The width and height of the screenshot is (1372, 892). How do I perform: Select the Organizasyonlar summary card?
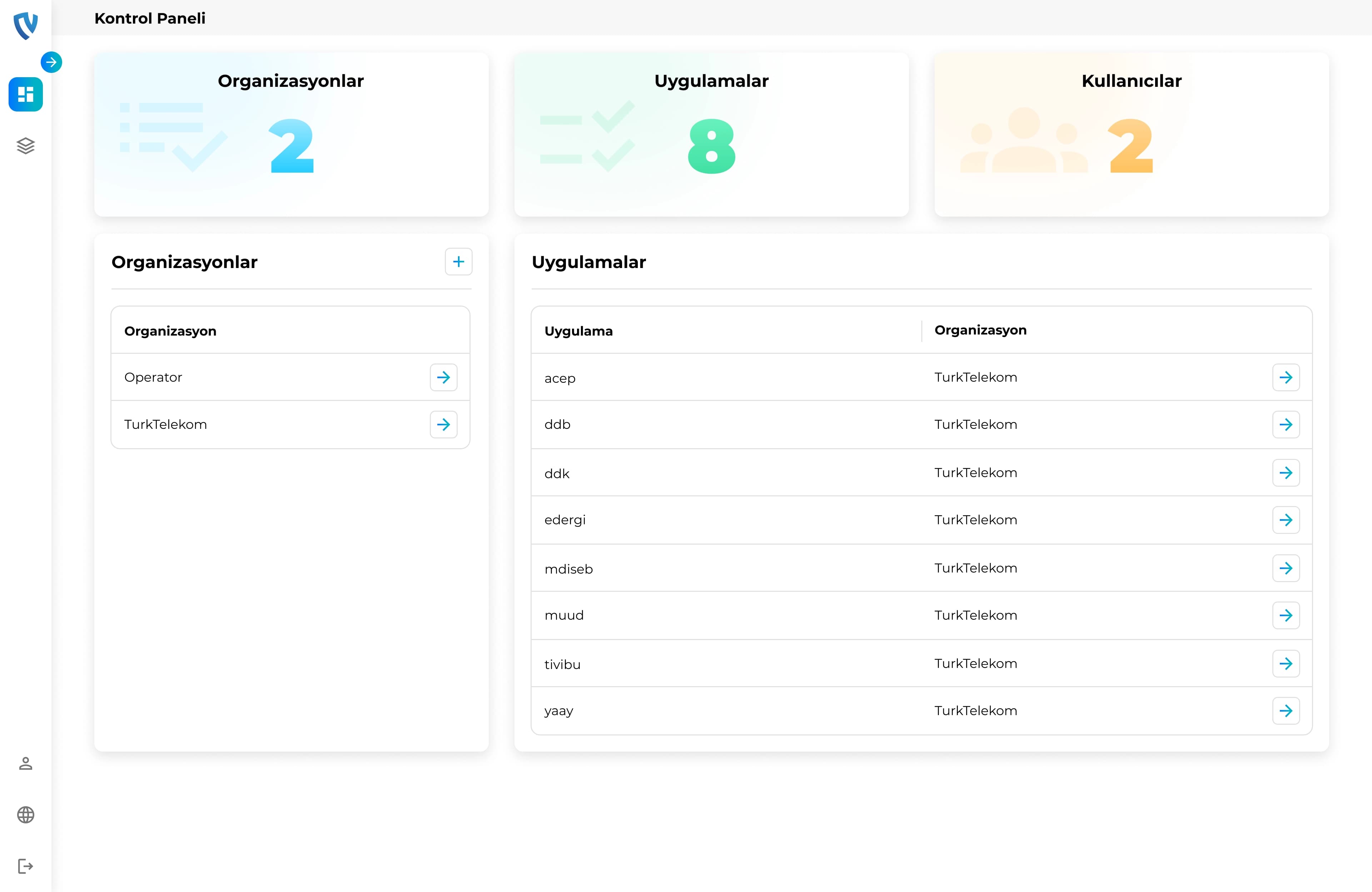[x=291, y=134]
